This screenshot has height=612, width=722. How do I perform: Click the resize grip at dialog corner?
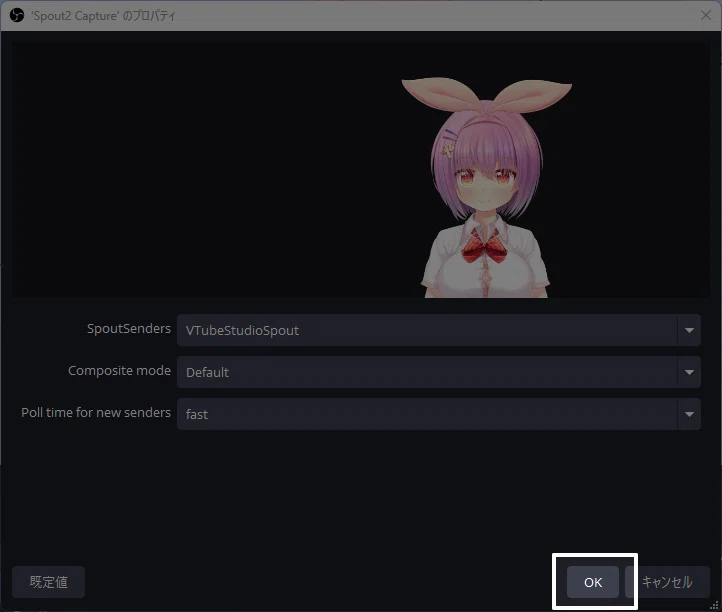715,606
